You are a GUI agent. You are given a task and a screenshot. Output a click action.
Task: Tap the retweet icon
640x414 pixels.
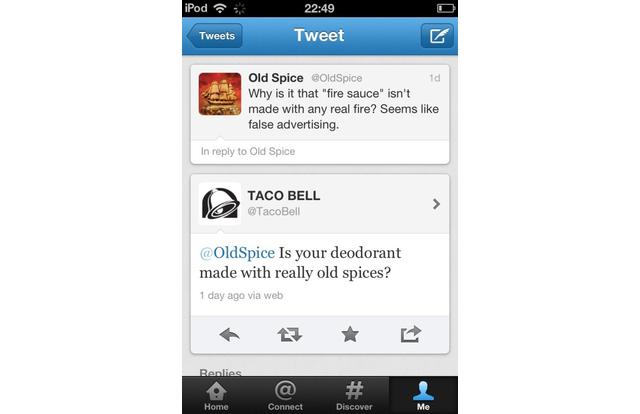290,335
